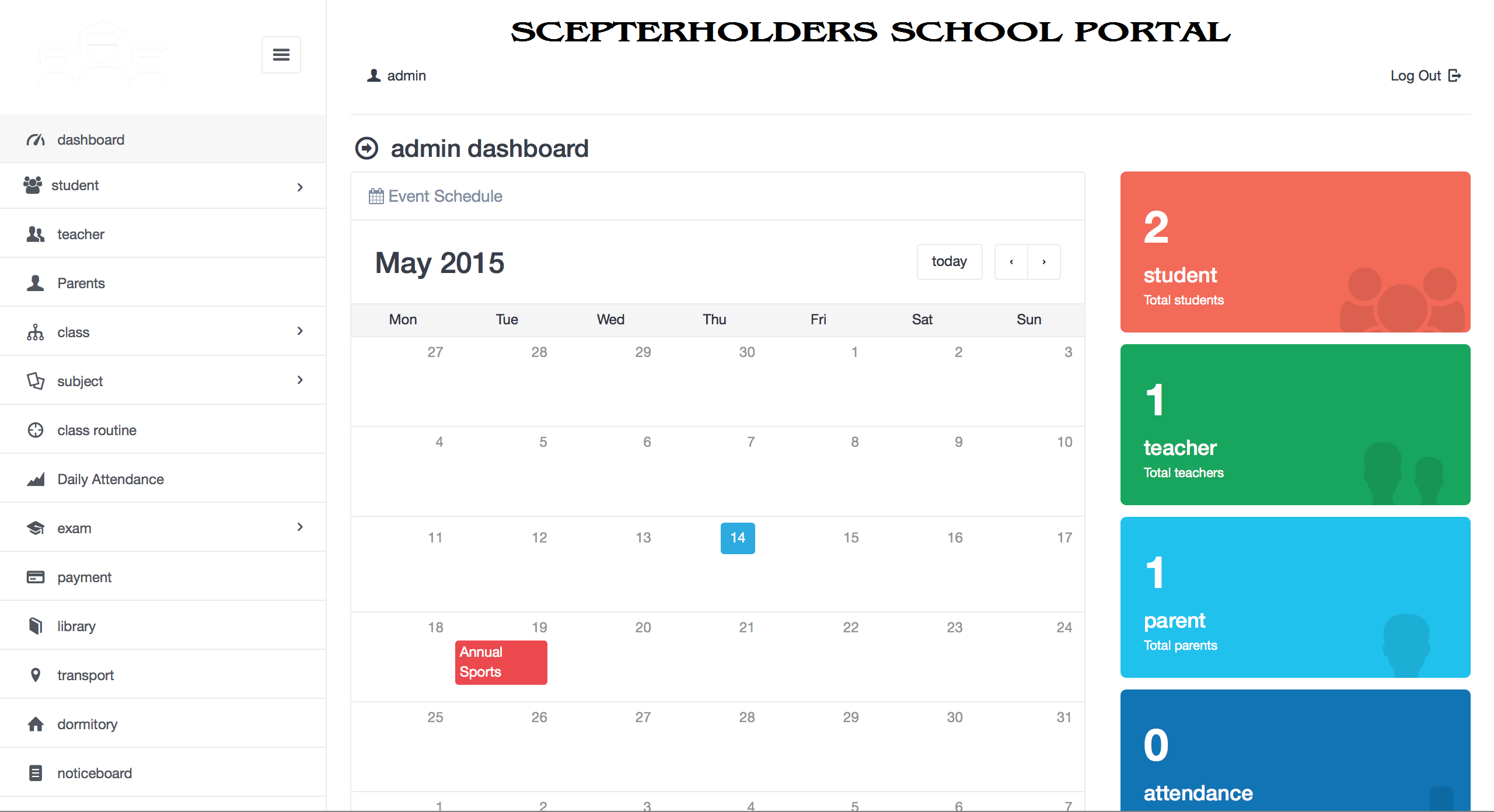Go to next month in calendar
This screenshot has height=812, width=1494.
tap(1044, 261)
